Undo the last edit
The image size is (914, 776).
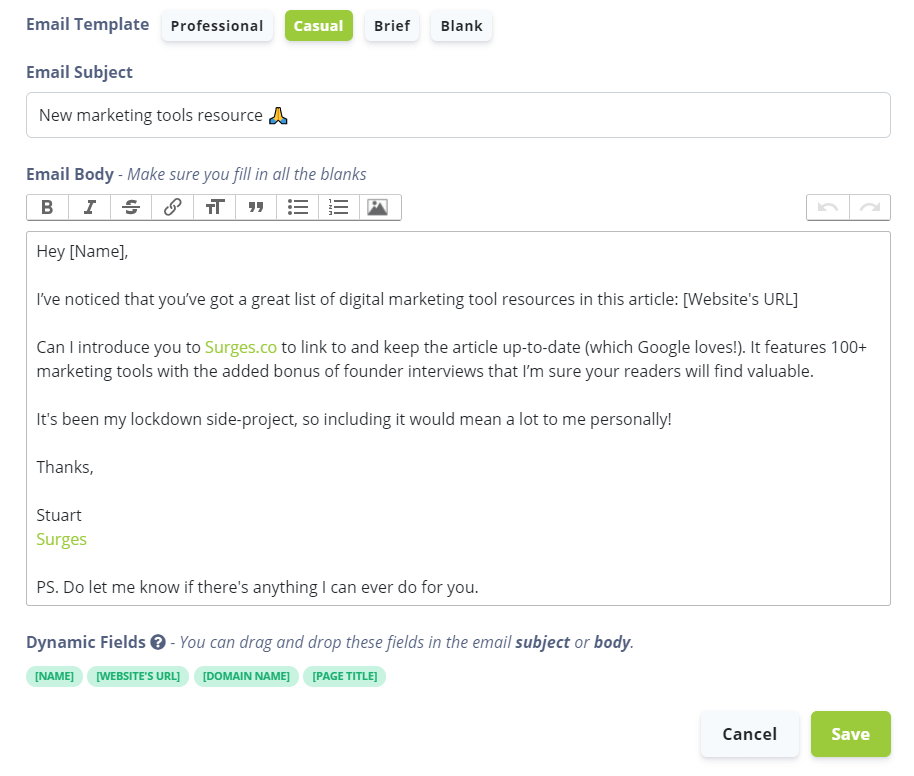click(826, 207)
